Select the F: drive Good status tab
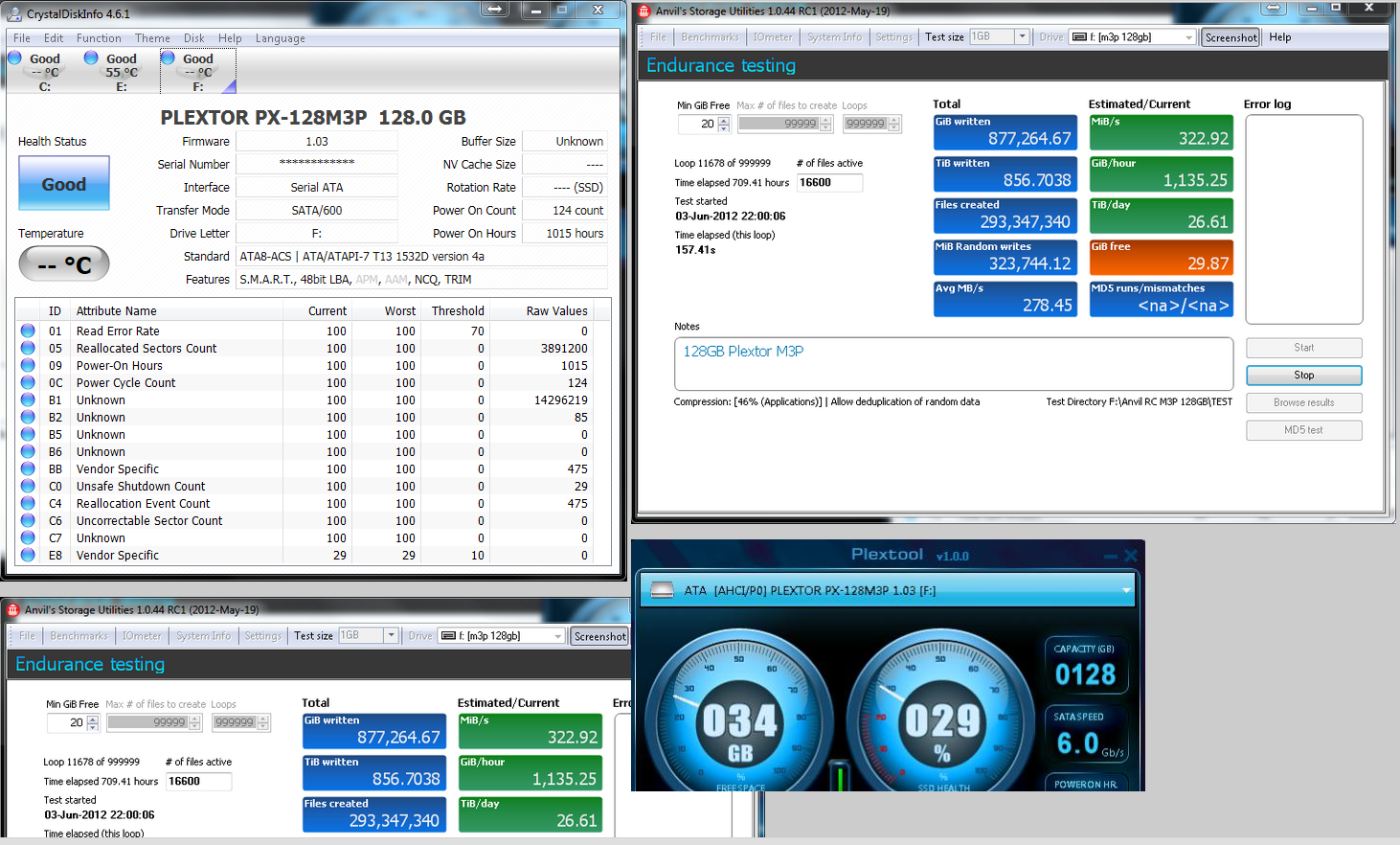Viewport: 1400px width, 845px height. click(197, 72)
